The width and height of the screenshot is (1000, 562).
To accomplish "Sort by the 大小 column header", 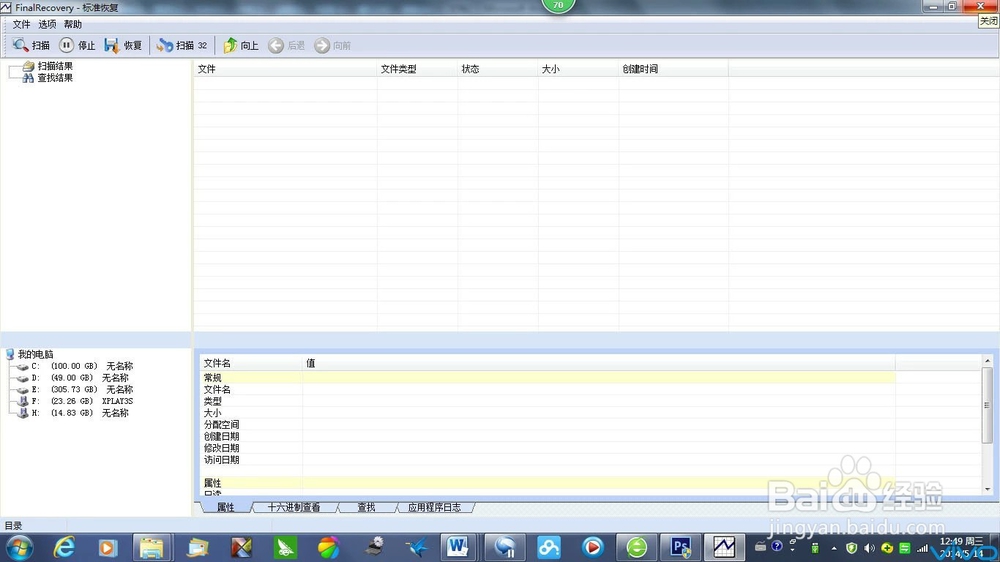I will 578,69.
